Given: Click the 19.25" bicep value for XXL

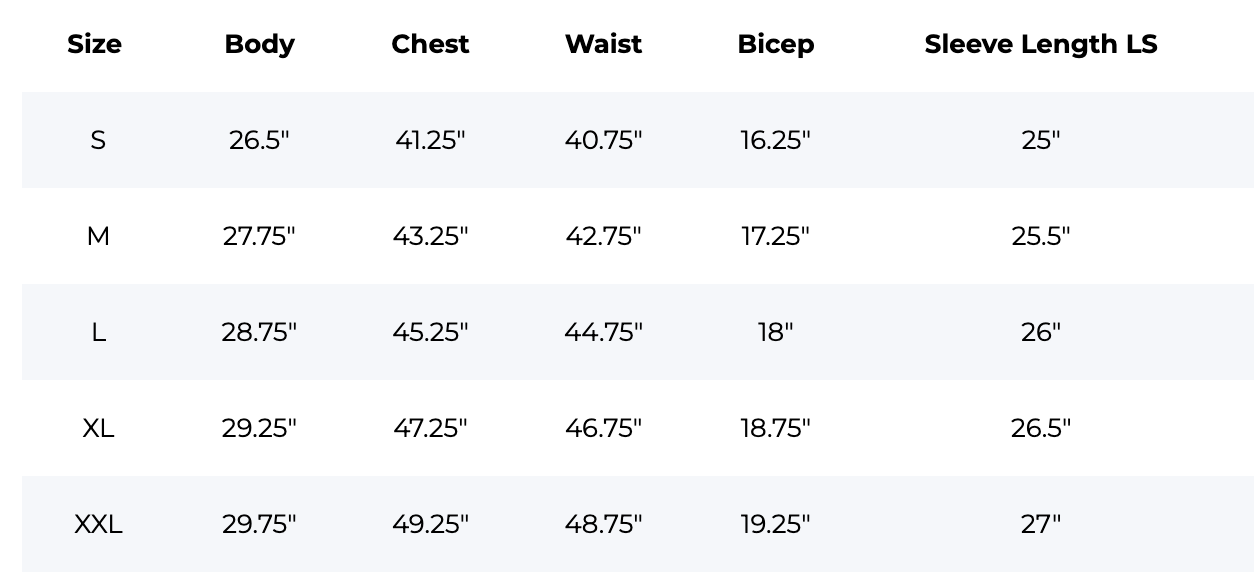Looking at the screenshot, I should [x=775, y=524].
